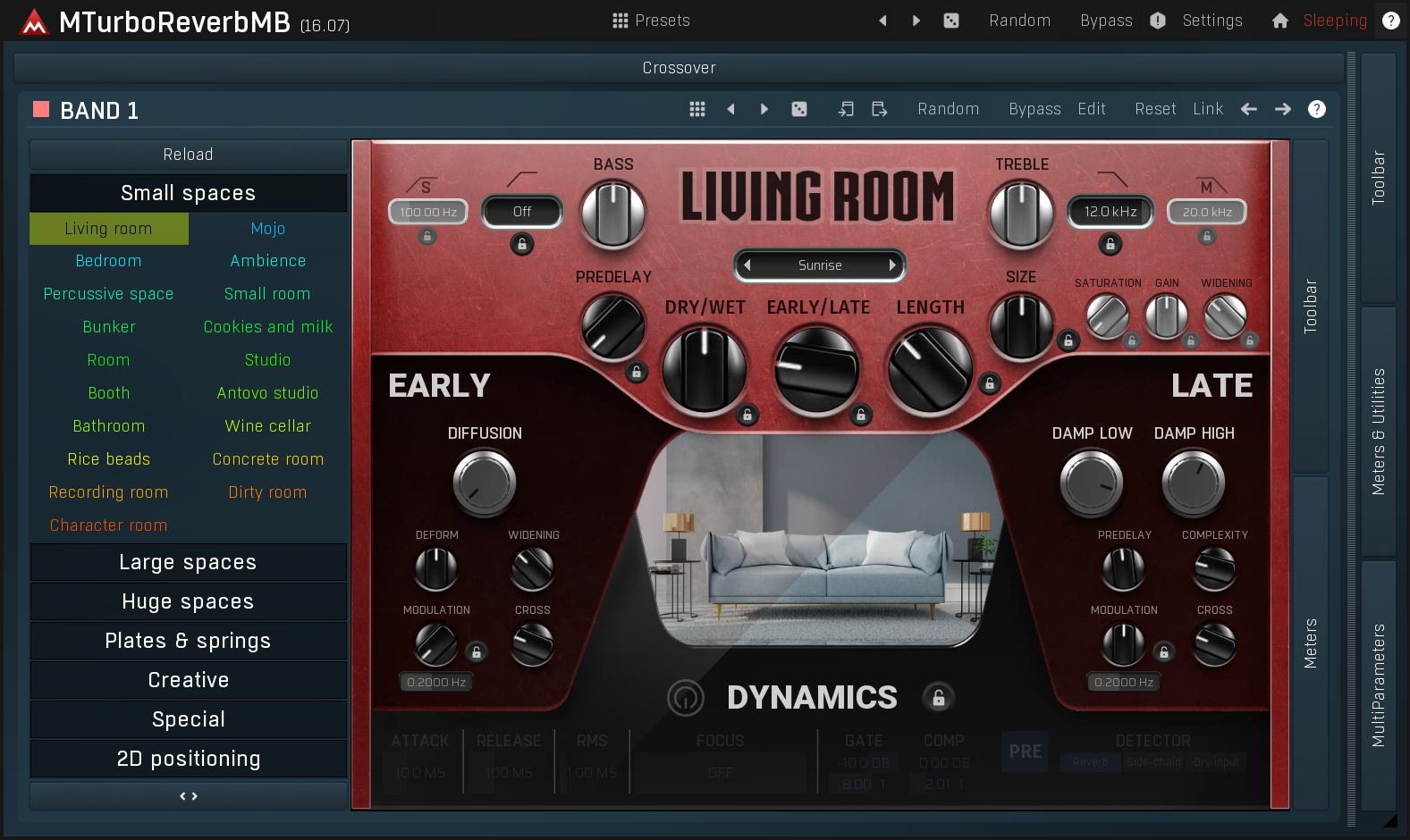
Task: Click the Reload button
Action: pyautogui.click(x=188, y=155)
